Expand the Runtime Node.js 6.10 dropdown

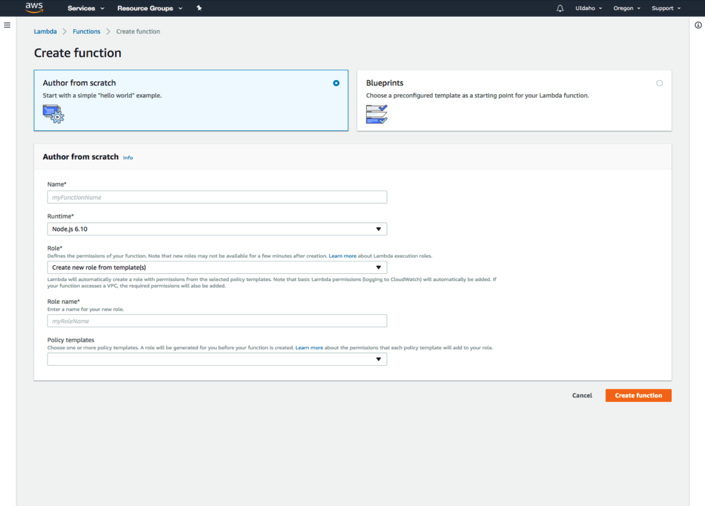click(217, 229)
